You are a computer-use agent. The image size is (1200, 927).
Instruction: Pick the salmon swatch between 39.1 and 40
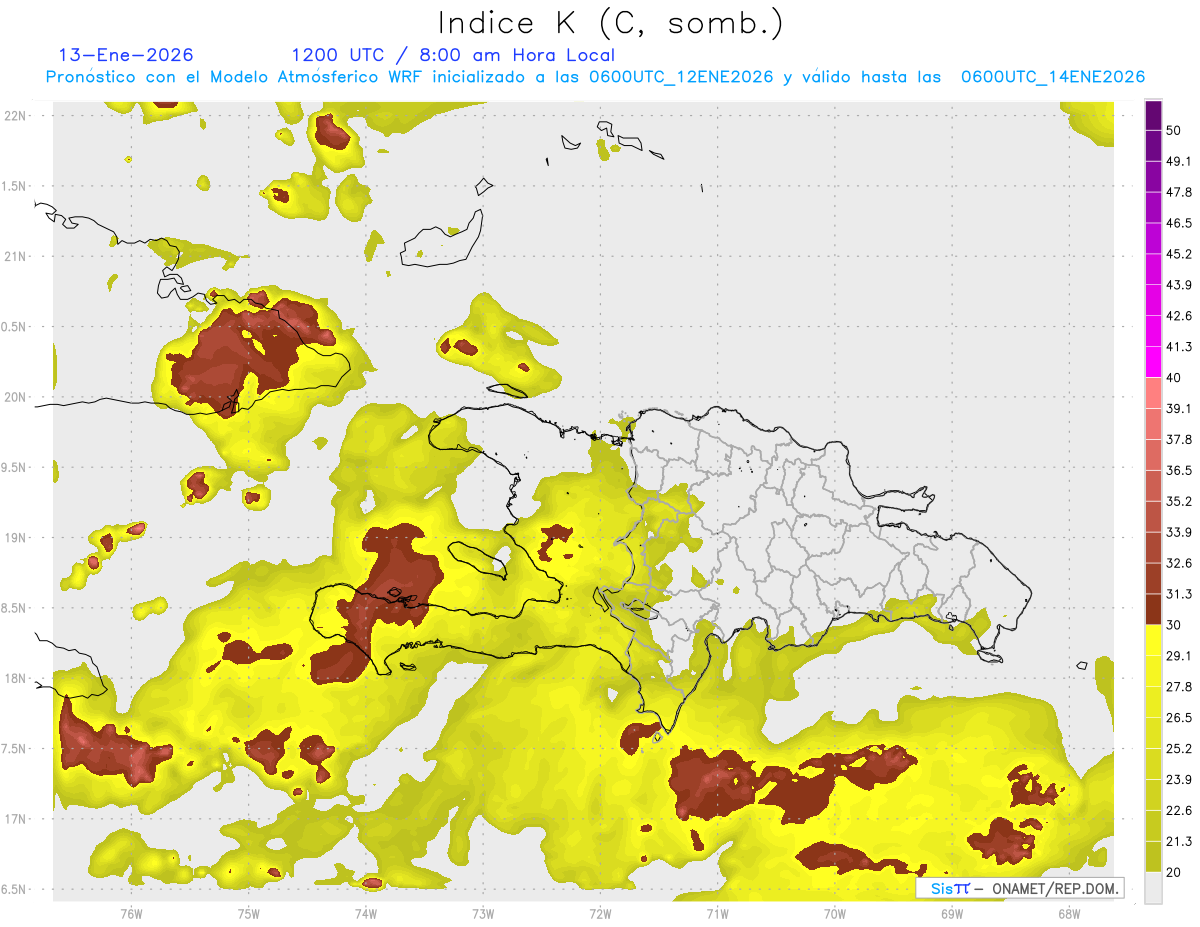pos(1154,393)
